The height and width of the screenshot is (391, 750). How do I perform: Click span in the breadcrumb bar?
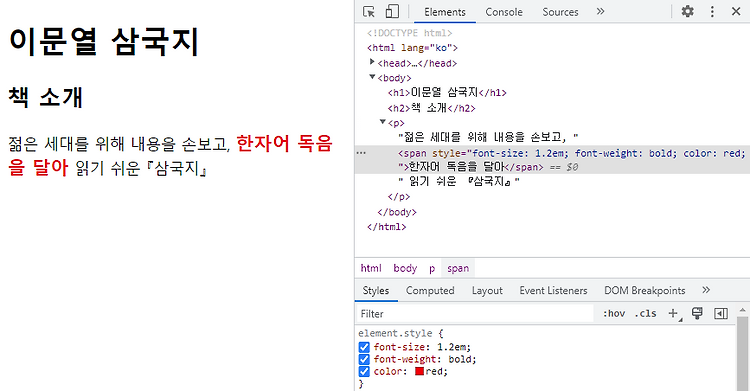(x=458, y=268)
